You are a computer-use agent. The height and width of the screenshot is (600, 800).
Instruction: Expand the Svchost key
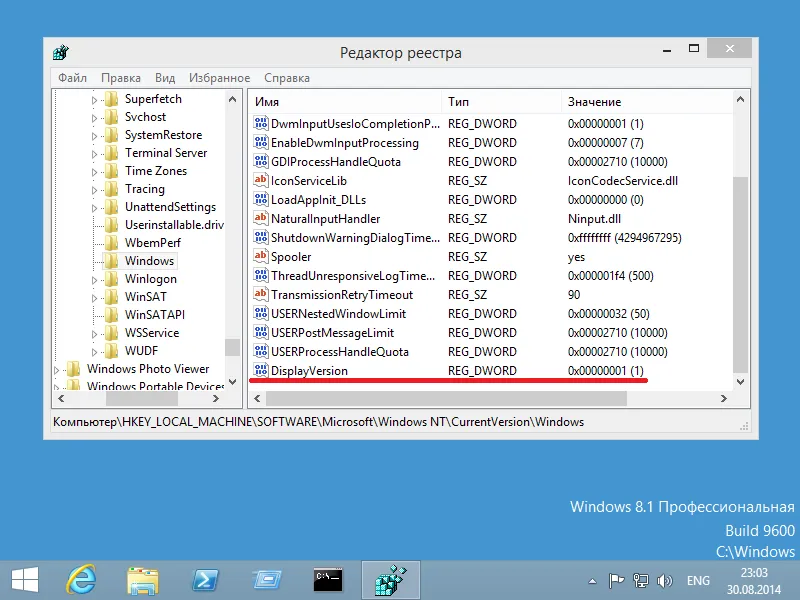click(x=94, y=118)
